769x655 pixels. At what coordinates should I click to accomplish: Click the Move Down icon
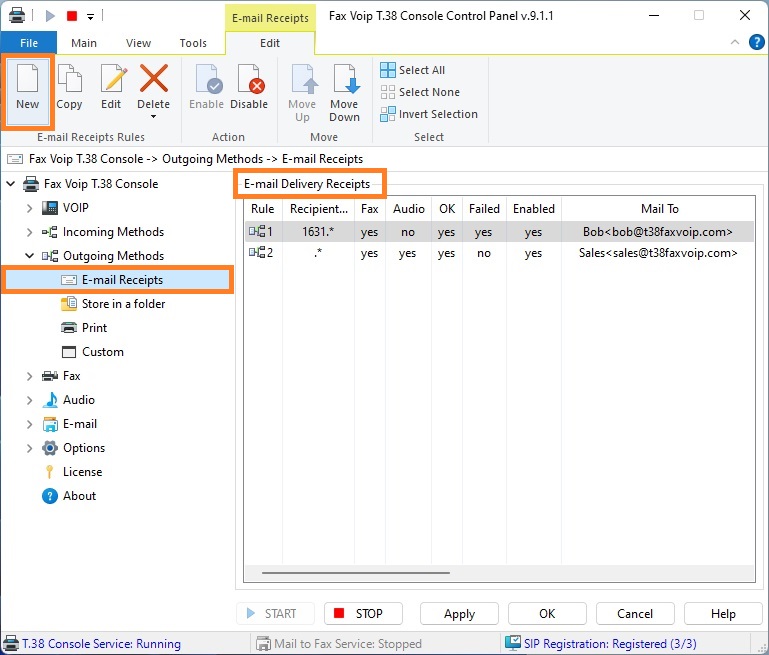346,79
